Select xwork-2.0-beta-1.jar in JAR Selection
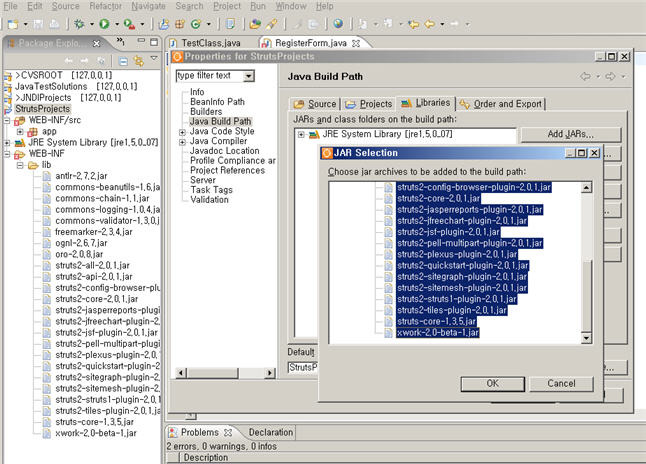This screenshot has height=464, width=646. click(438, 333)
